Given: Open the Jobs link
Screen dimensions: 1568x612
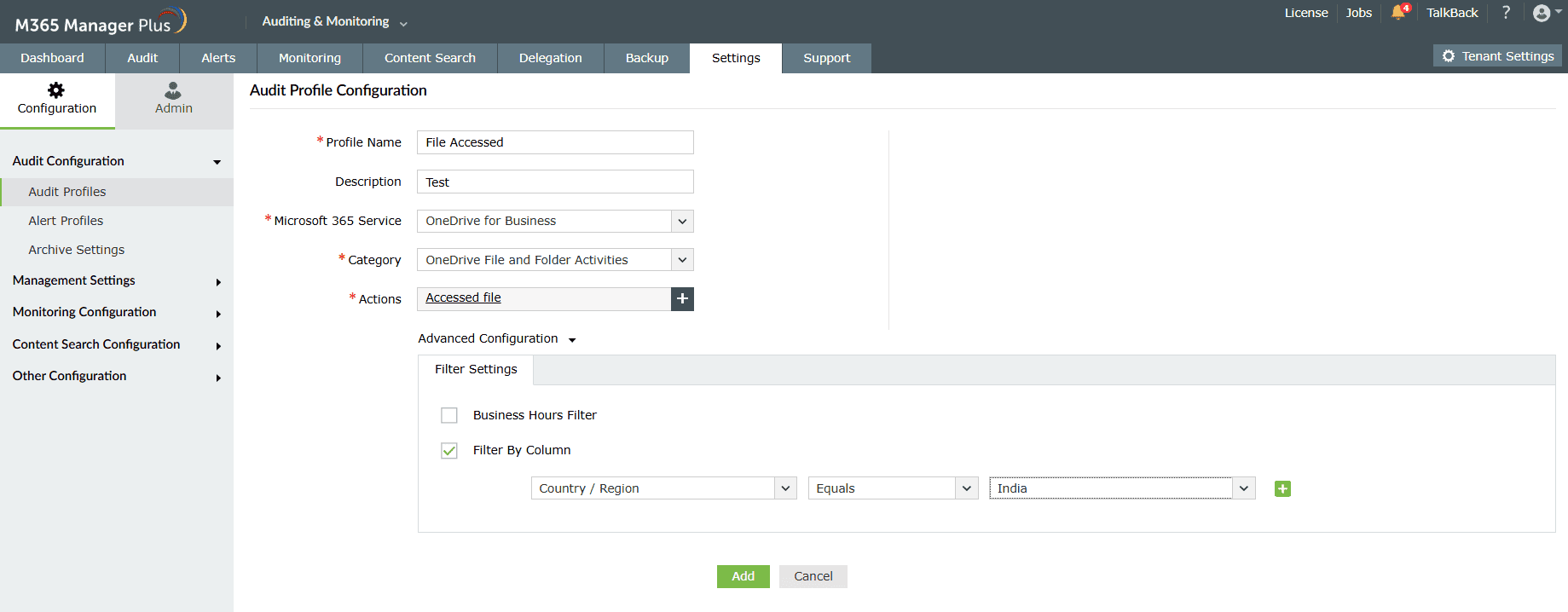Looking at the screenshot, I should click(x=1359, y=13).
